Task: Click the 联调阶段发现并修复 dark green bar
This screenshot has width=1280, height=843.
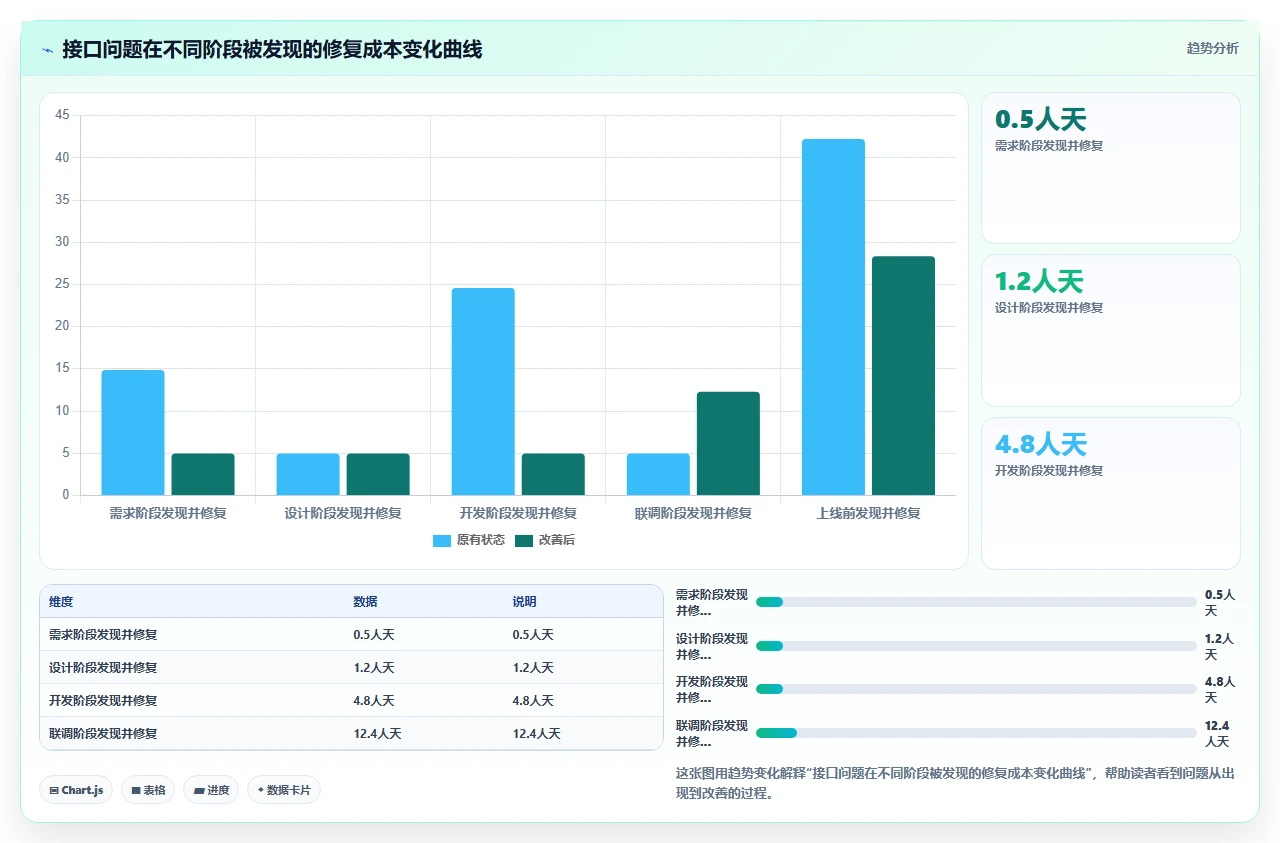Action: 728,443
